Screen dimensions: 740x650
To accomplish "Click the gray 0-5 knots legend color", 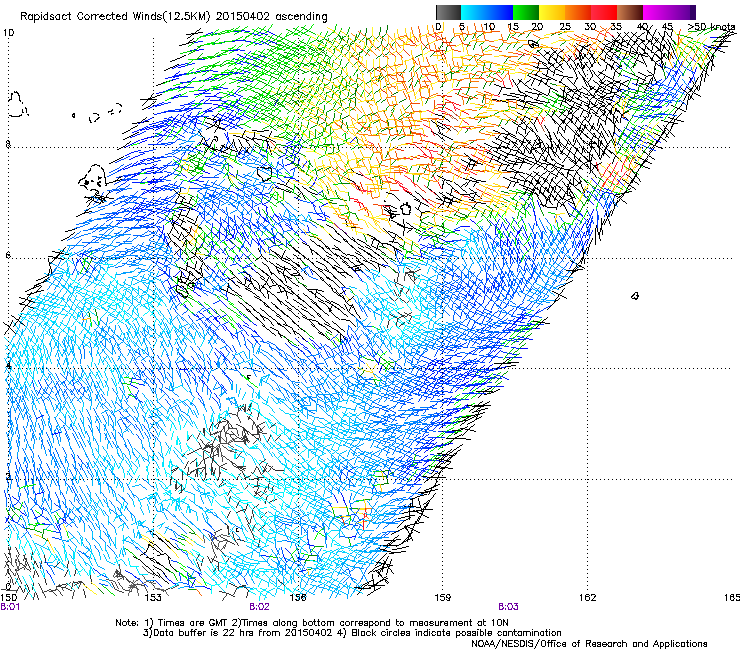I will pyautogui.click(x=448, y=12).
